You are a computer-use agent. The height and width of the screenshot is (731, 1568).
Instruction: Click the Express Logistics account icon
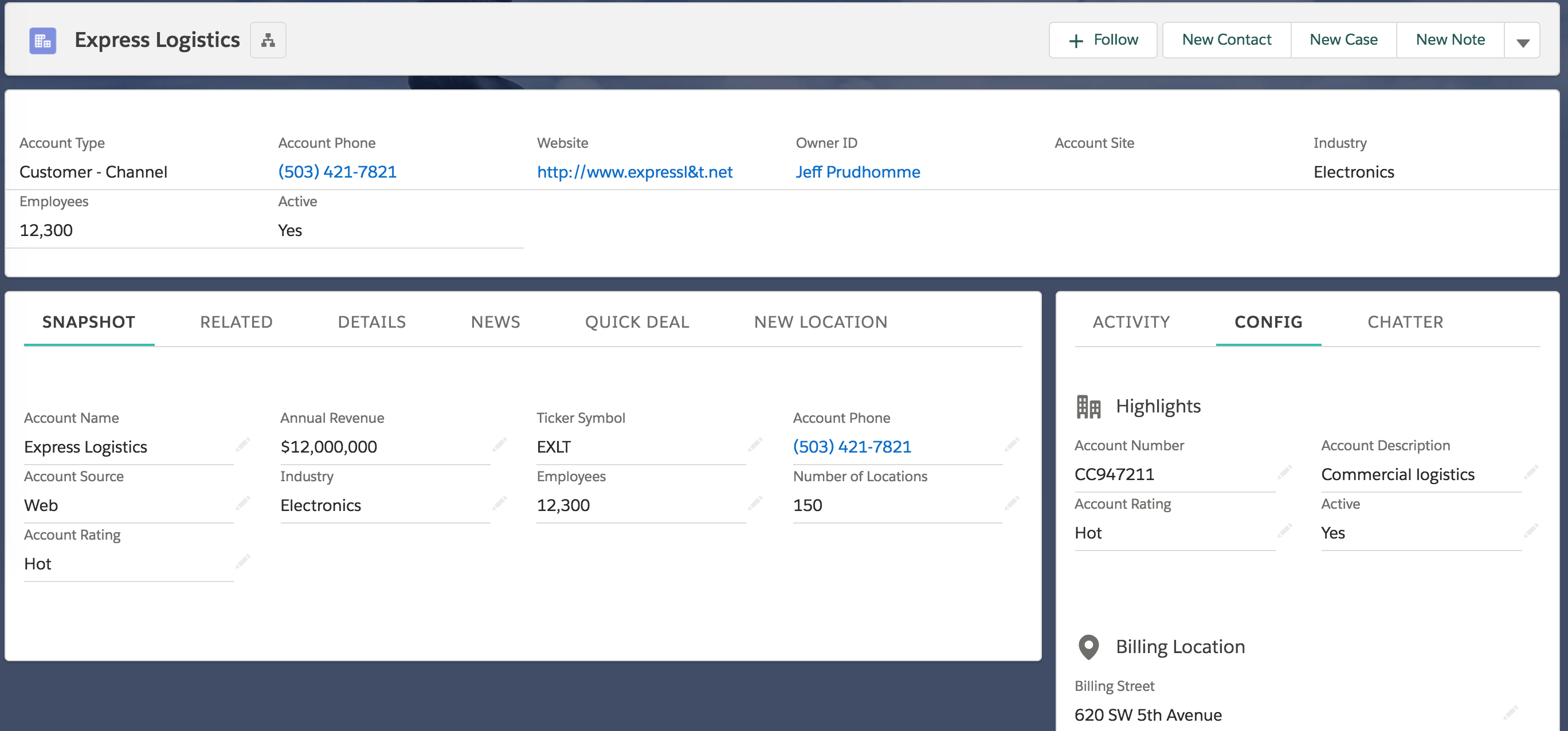click(x=42, y=40)
